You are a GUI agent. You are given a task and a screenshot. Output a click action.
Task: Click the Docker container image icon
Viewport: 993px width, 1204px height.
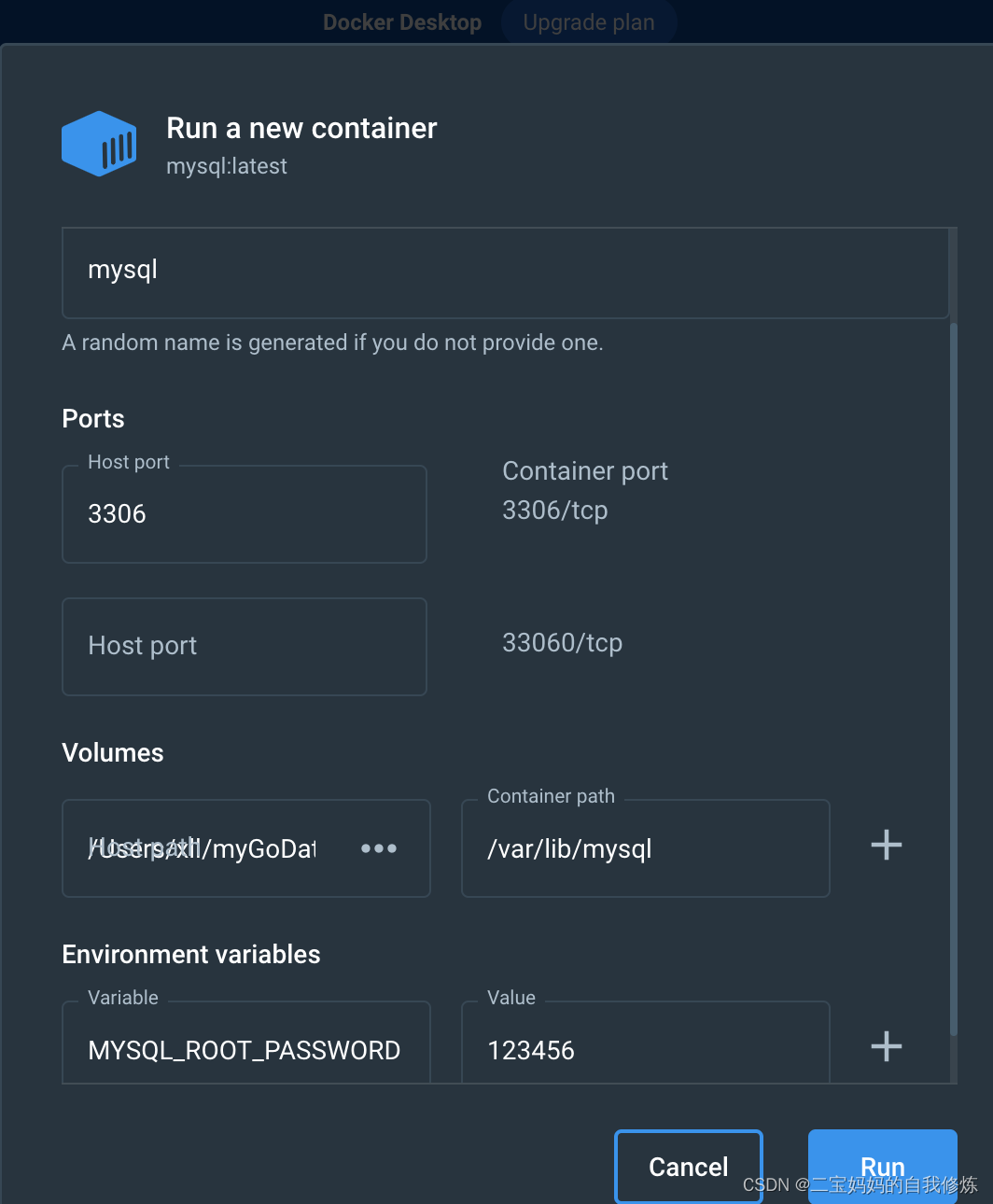99,144
